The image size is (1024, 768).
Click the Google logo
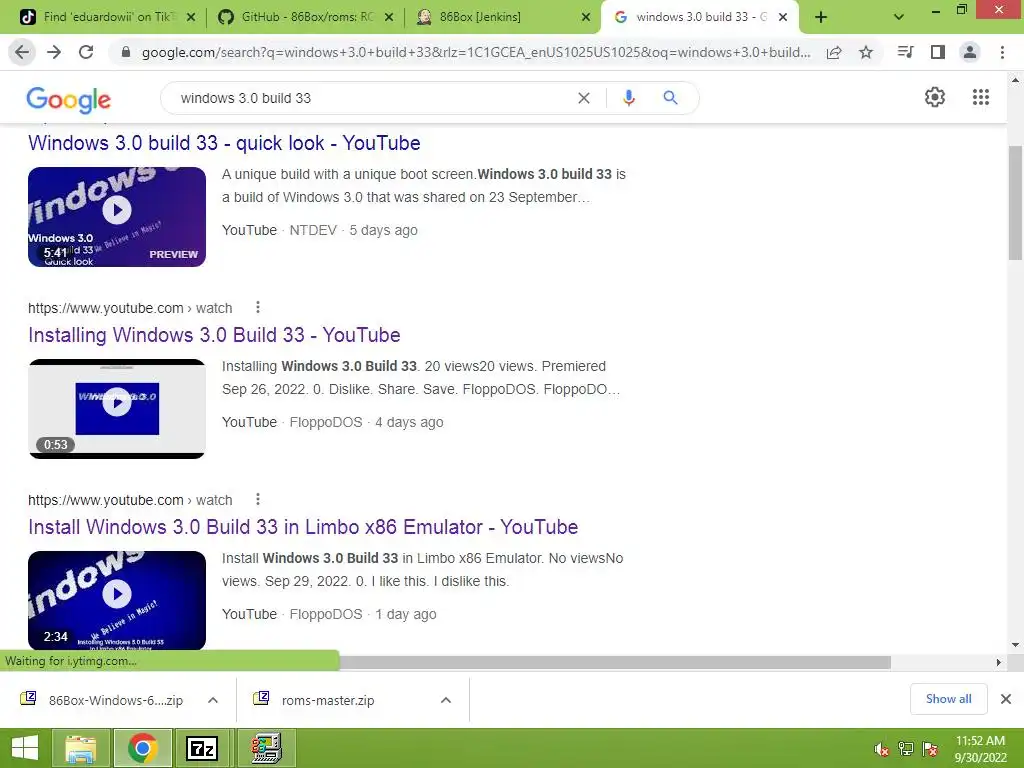[69, 99]
